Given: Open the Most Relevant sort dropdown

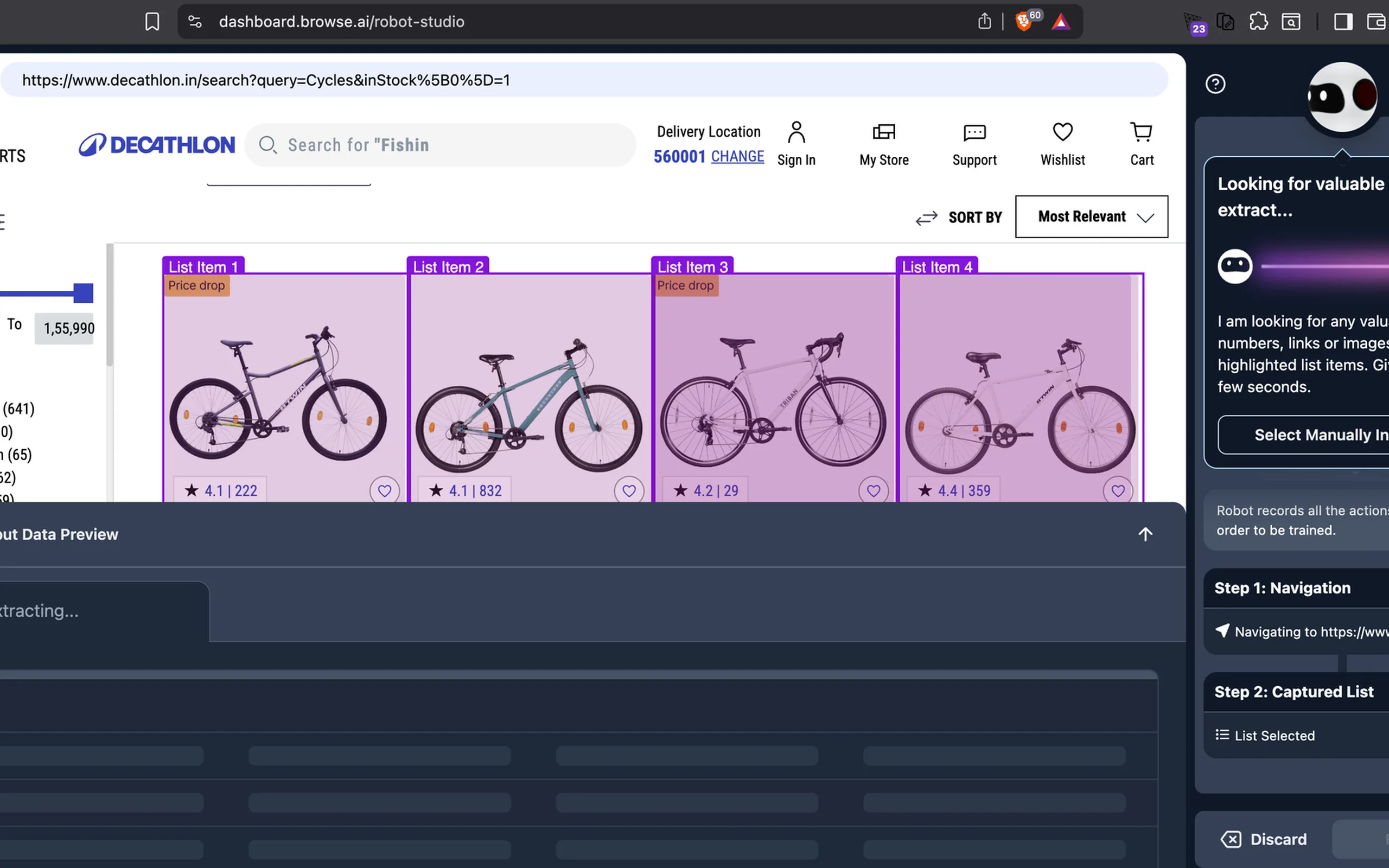Looking at the screenshot, I should [x=1091, y=216].
